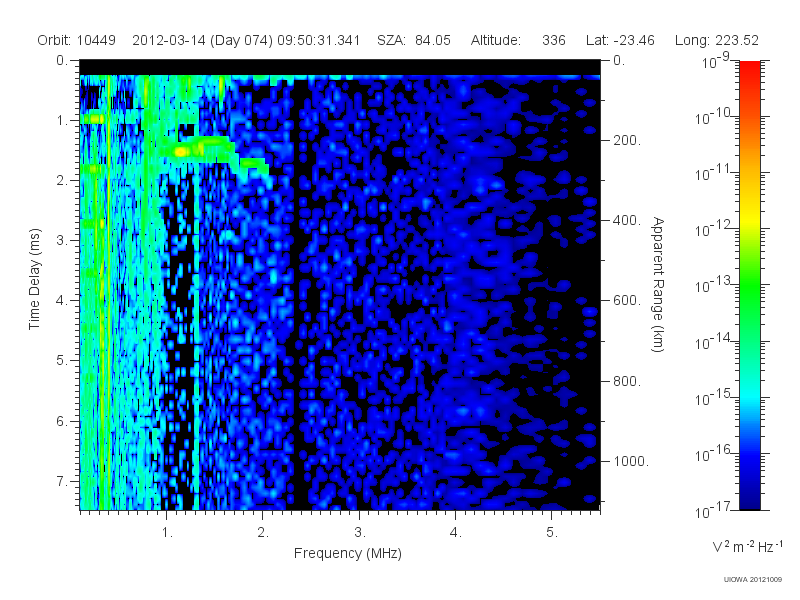Image resolution: width=800 pixels, height=600 pixels.
Task: Click the timestamp '09:50:31.341'
Action: point(319,40)
